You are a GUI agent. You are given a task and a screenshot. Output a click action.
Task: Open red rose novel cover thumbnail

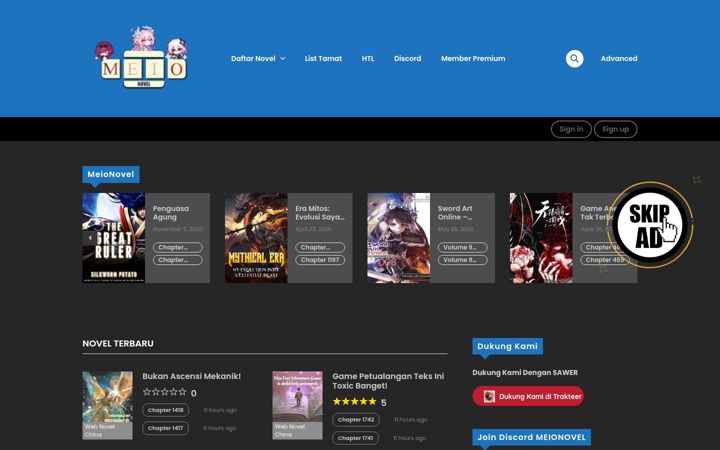pos(541,237)
